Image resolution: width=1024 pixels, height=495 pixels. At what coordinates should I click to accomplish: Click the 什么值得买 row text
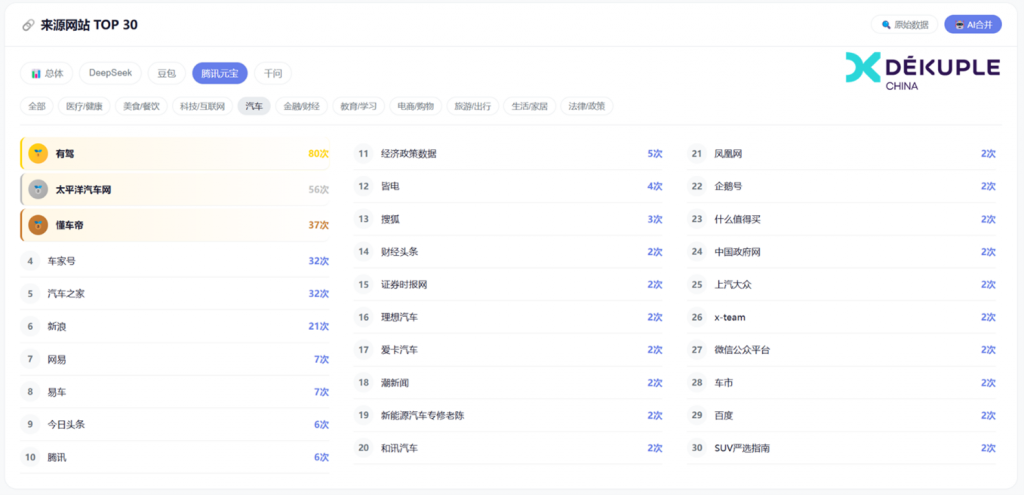pos(737,219)
